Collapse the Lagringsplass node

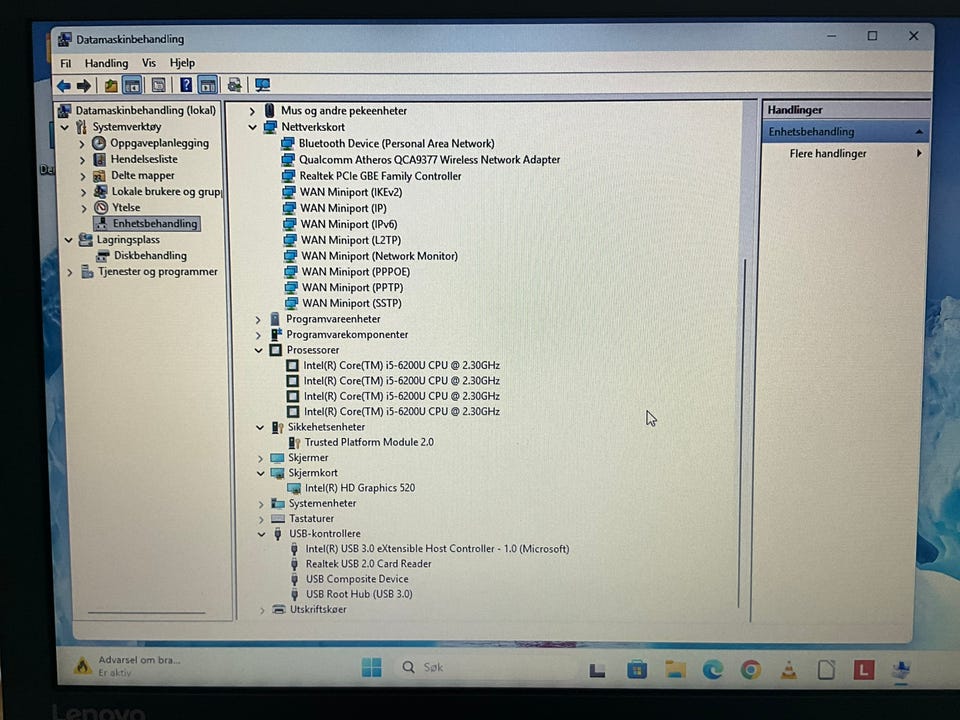(69, 240)
